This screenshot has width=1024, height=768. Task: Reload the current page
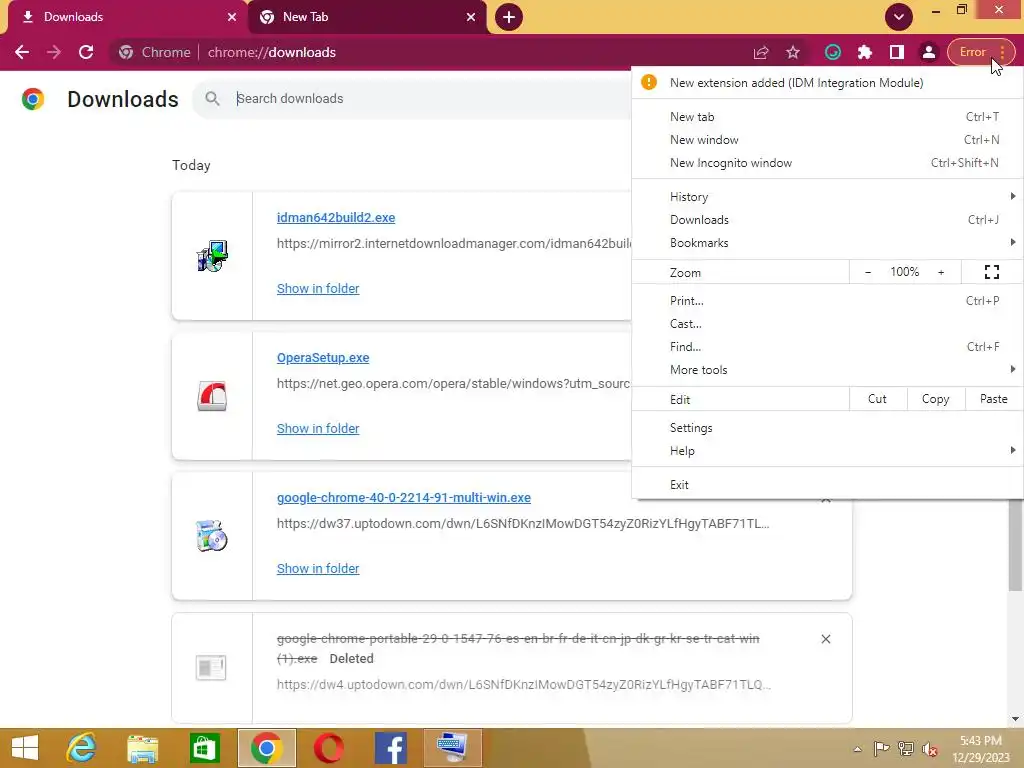click(86, 52)
